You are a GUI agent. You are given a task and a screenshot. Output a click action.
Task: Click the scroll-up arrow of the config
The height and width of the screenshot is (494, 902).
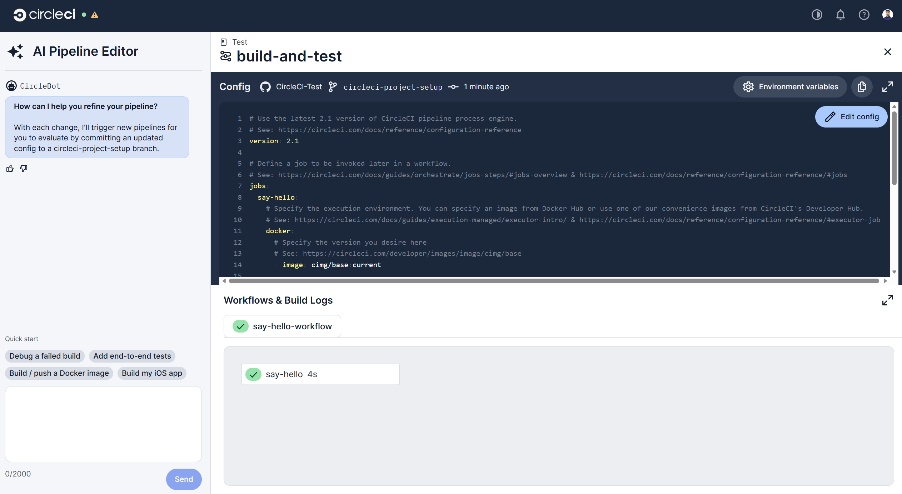pyautogui.click(x=894, y=105)
